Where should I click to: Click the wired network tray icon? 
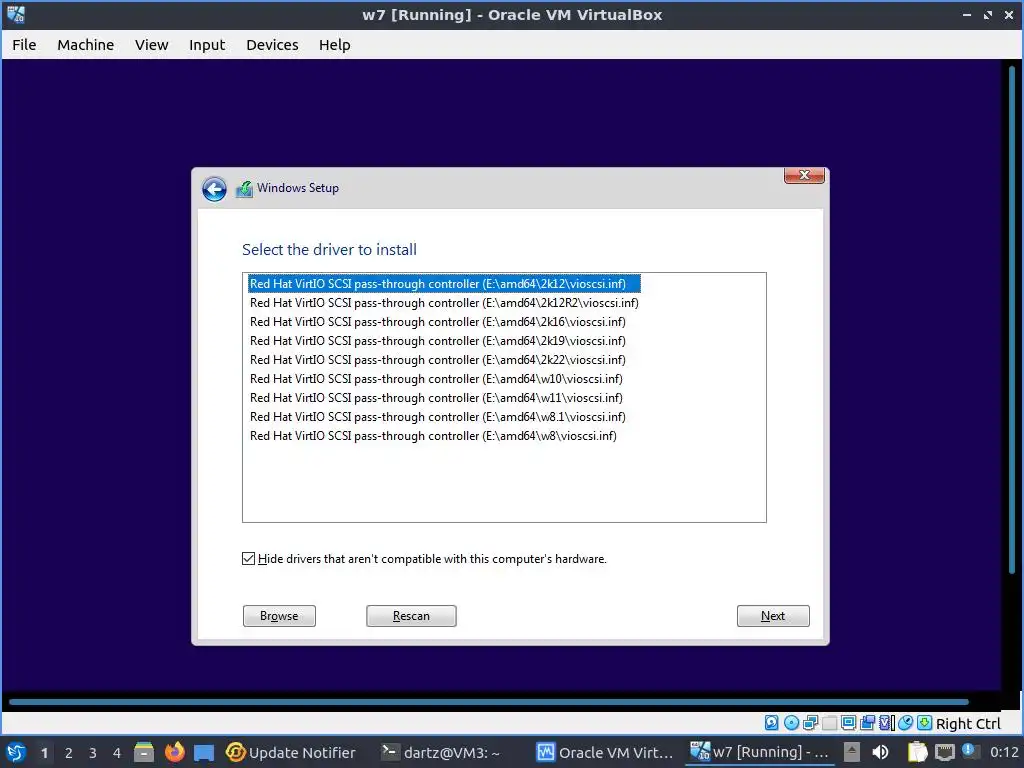(x=944, y=752)
